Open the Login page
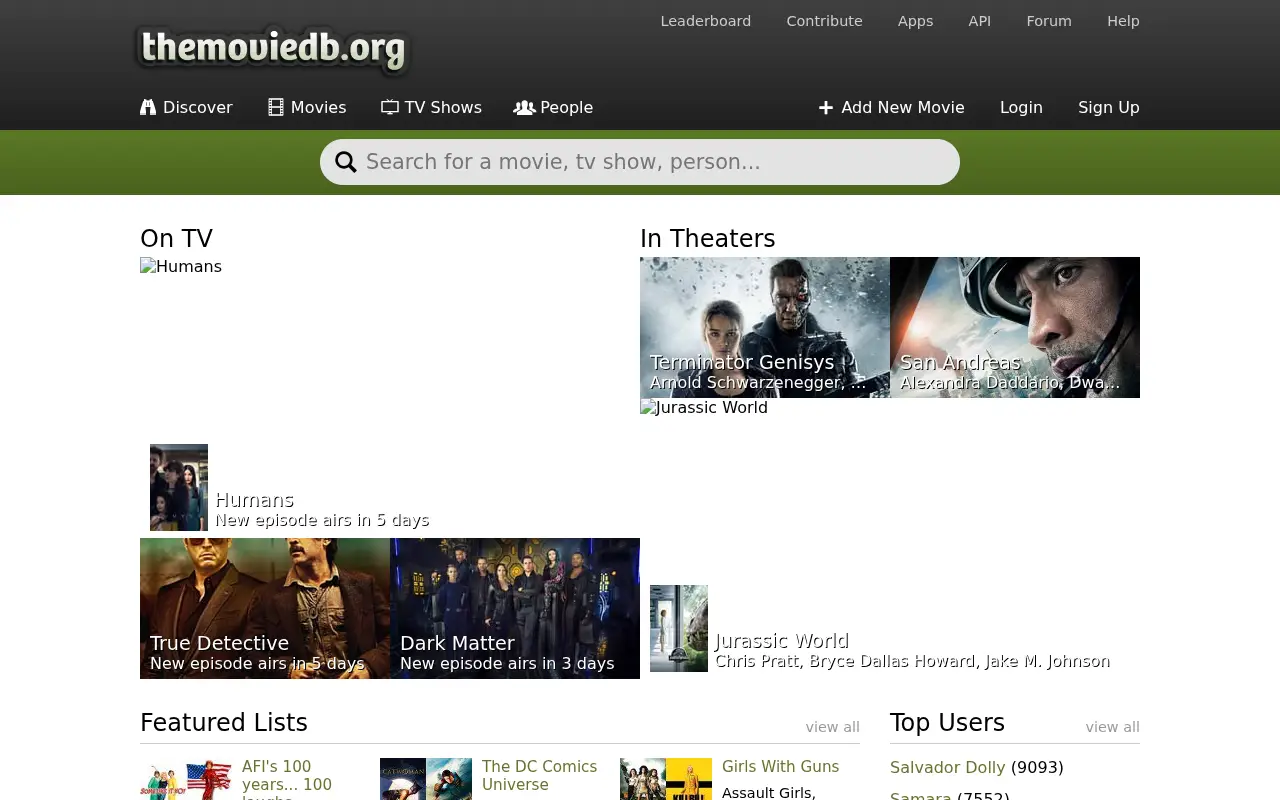Viewport: 1280px width, 800px height. (1021, 107)
